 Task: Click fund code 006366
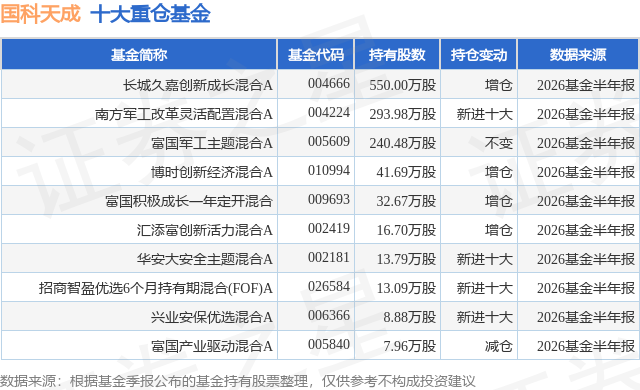coord(329,315)
